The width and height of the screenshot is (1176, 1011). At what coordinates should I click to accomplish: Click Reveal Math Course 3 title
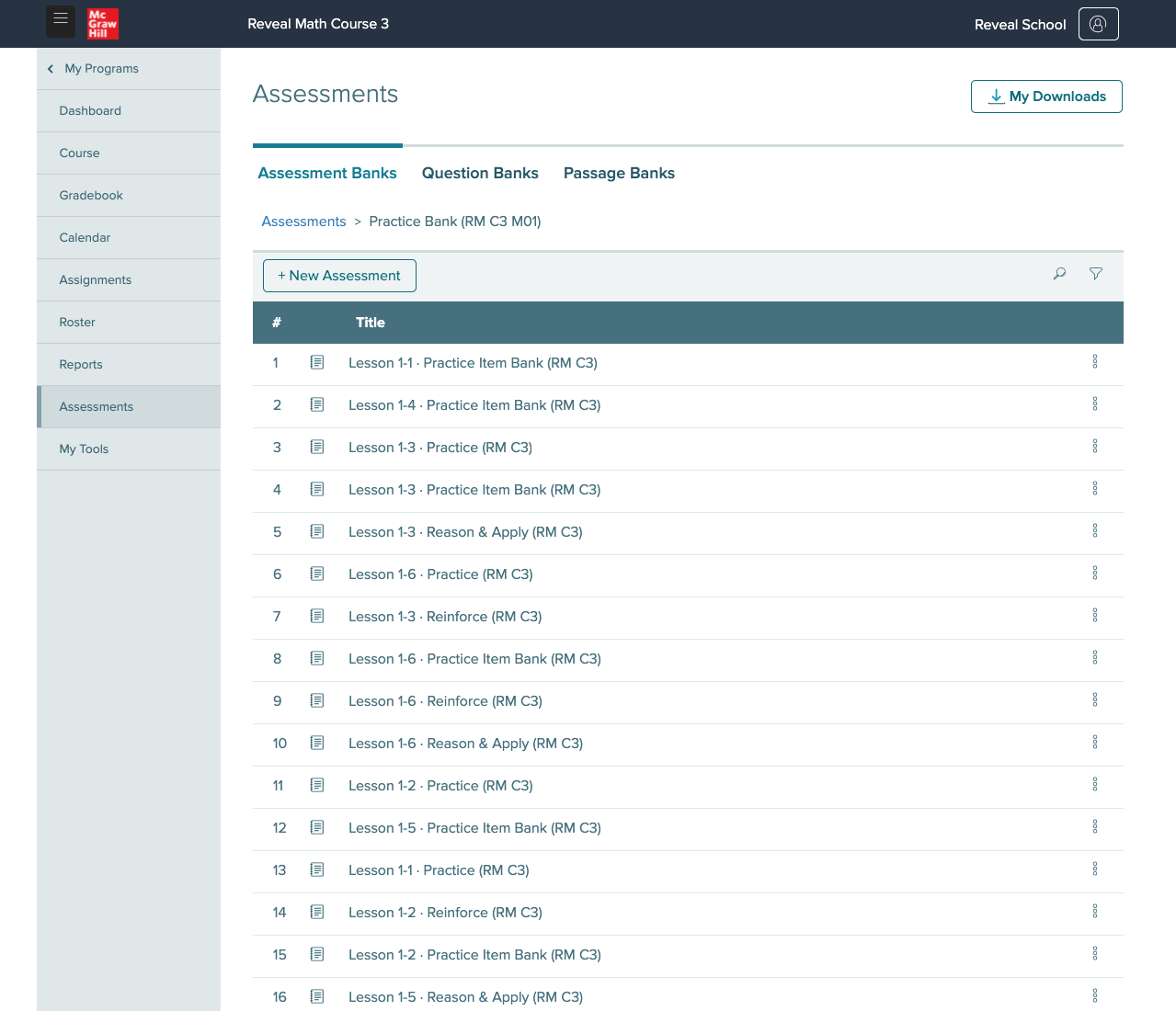318,24
